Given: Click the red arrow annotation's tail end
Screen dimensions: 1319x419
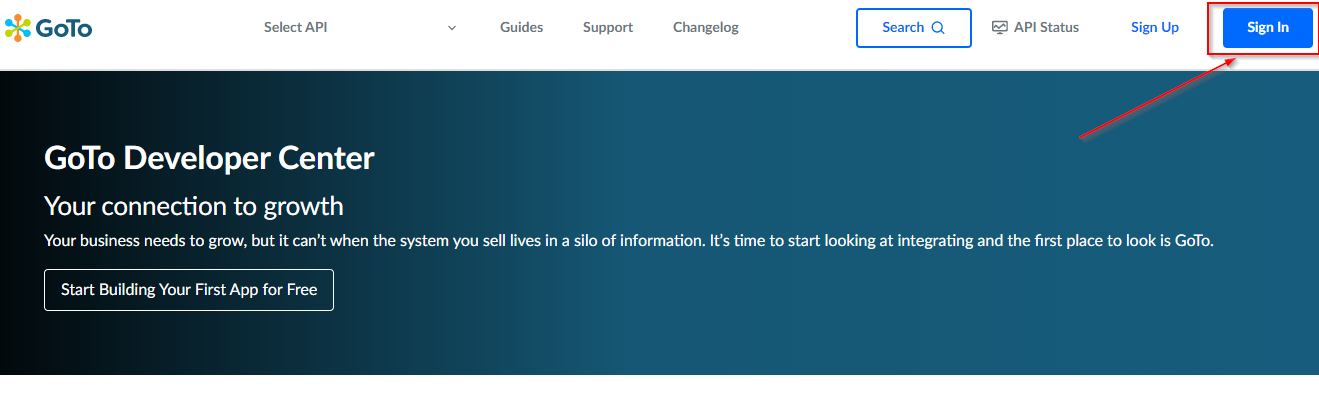Looking at the screenshot, I should coord(1081,137).
